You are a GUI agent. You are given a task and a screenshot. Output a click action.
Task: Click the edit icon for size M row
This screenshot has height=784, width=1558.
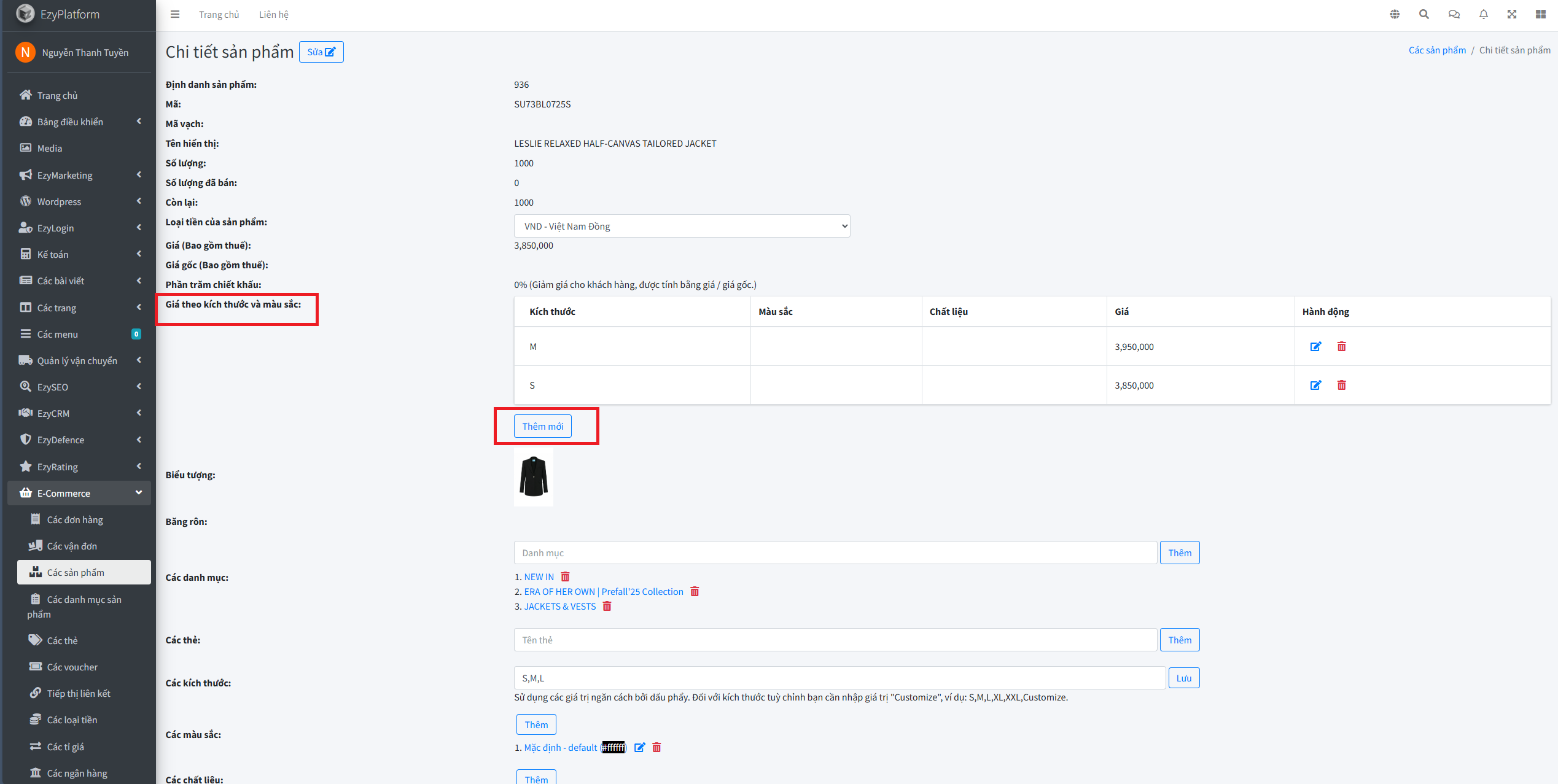pyautogui.click(x=1315, y=346)
